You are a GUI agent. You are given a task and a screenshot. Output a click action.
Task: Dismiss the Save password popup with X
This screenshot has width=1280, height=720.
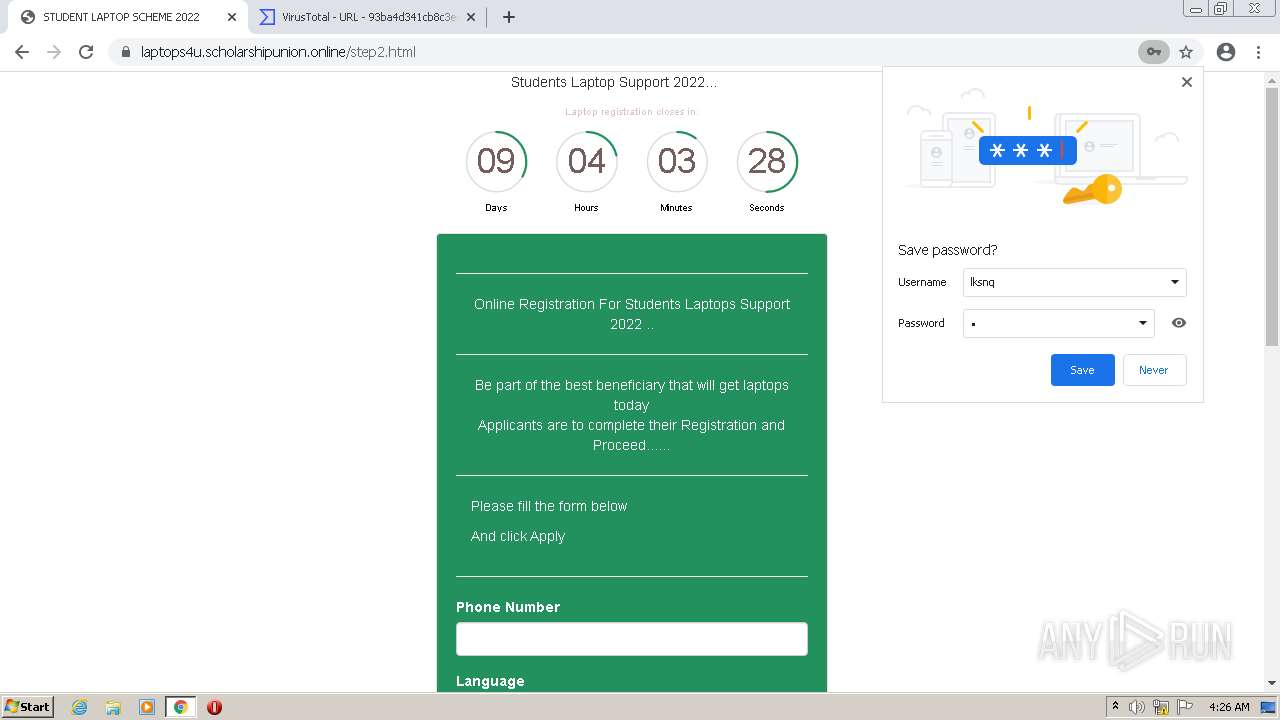tap(1187, 82)
